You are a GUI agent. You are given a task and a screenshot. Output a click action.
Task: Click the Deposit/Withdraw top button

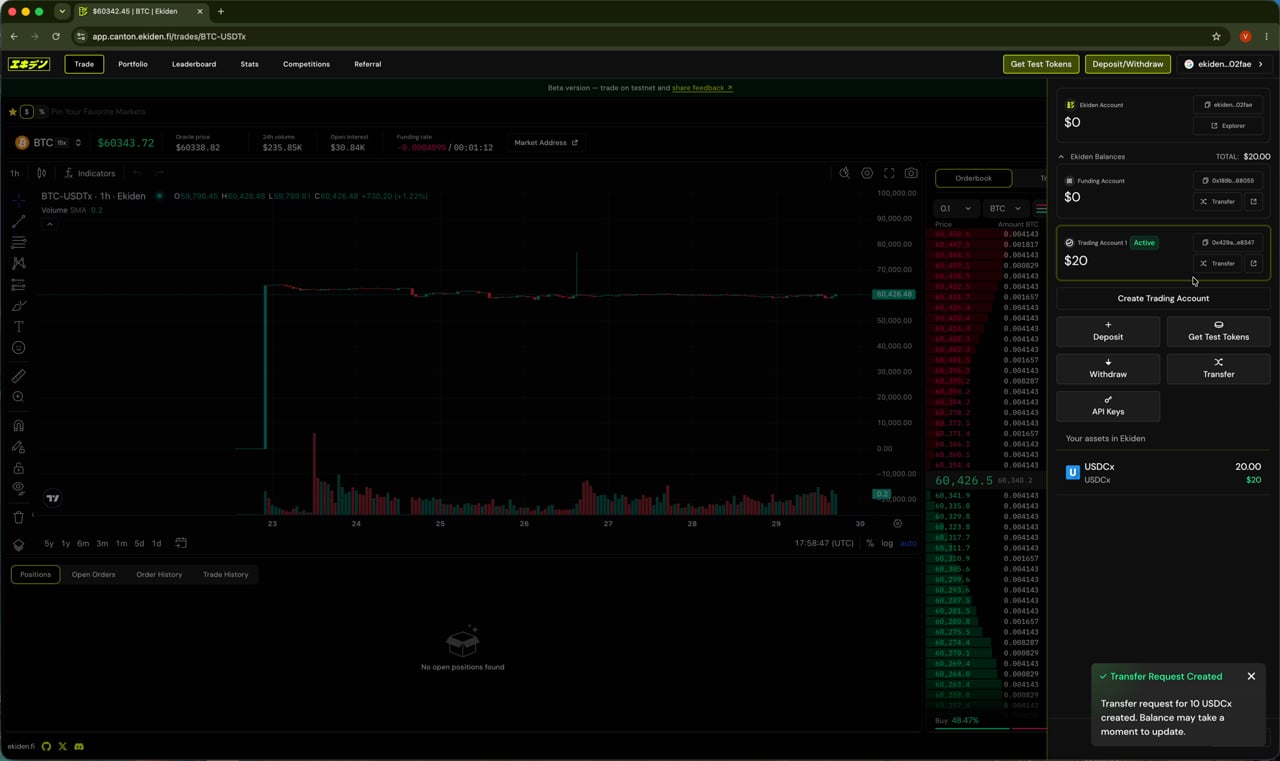click(1128, 64)
